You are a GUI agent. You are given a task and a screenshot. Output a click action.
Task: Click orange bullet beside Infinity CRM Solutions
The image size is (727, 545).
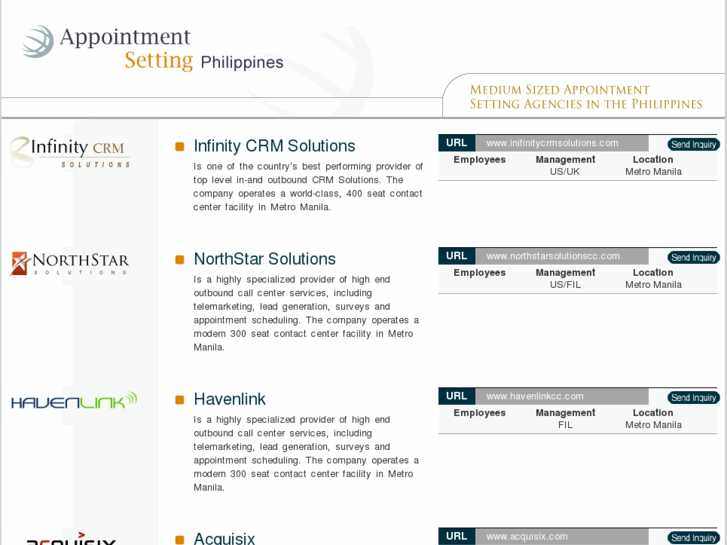179,147
